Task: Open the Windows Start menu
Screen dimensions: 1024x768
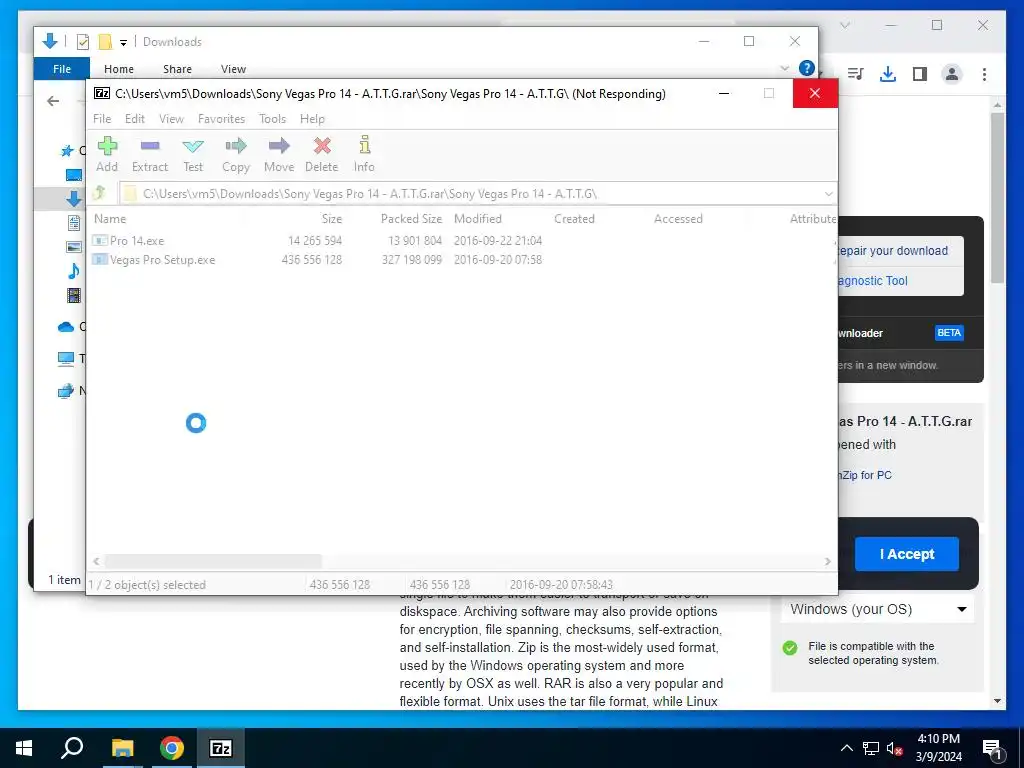Action: click(24, 748)
